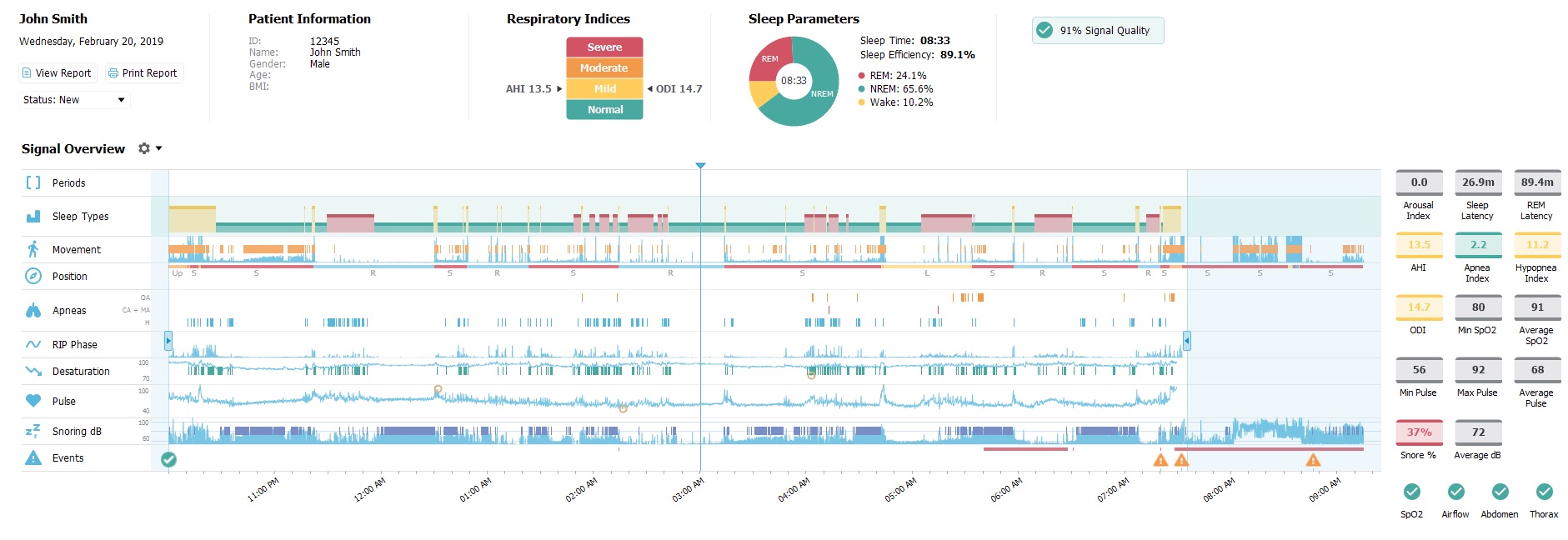Click the blue playhead marker atop the timeline
This screenshot has width=1568, height=540.
pos(700,166)
